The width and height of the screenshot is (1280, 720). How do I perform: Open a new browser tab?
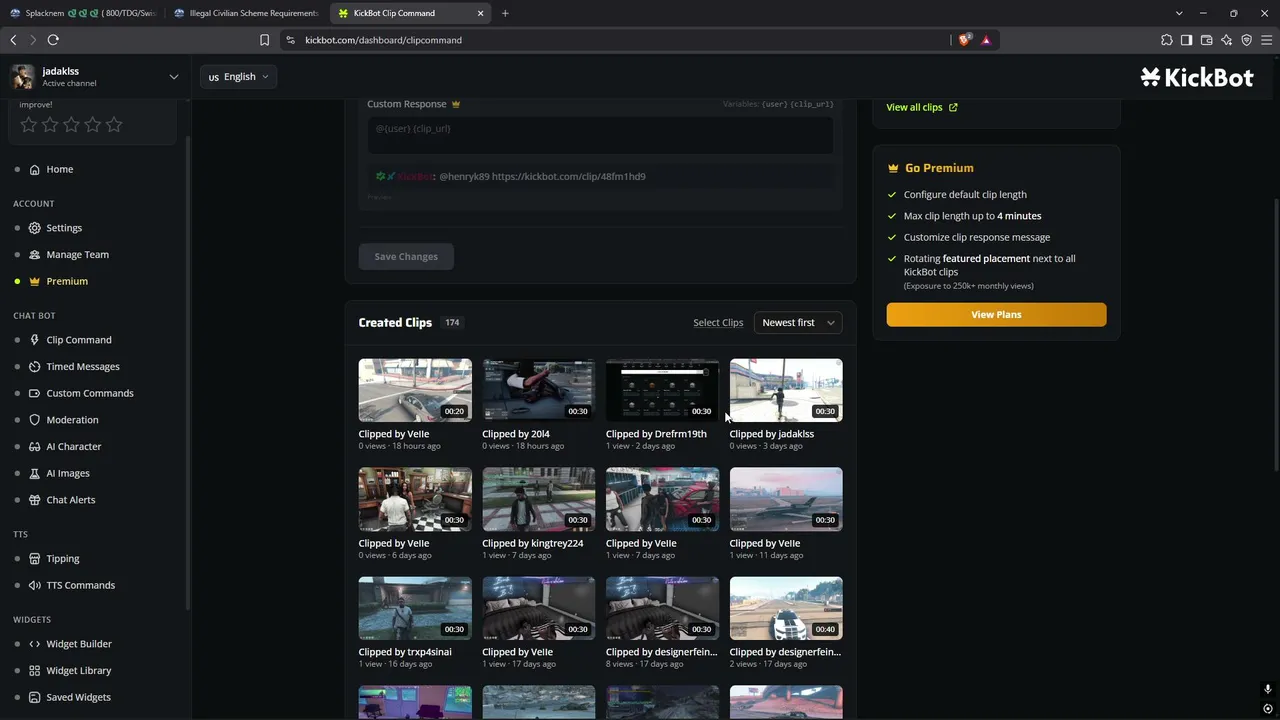coord(505,13)
